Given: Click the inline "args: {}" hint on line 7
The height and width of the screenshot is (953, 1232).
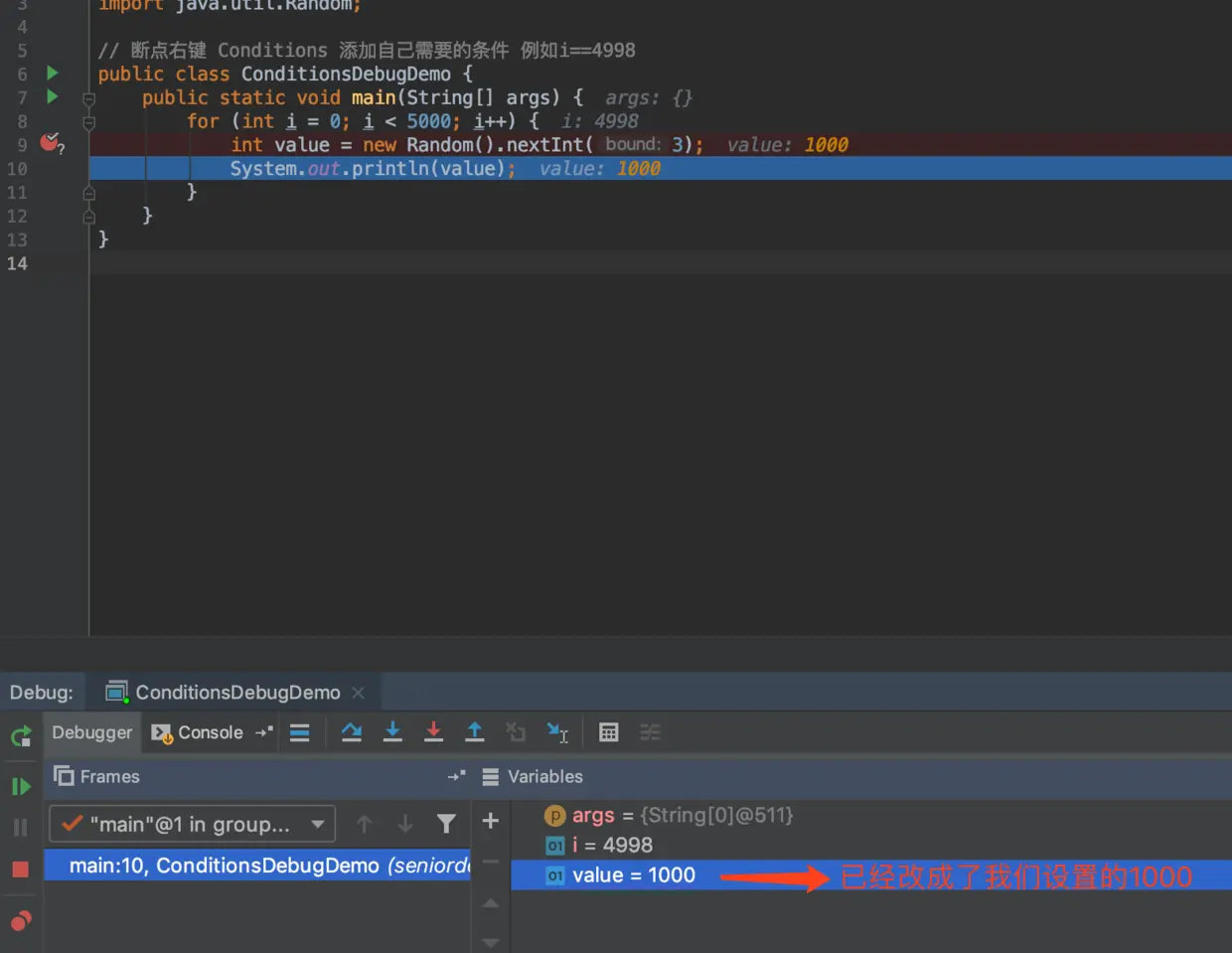Looking at the screenshot, I should click(x=649, y=97).
